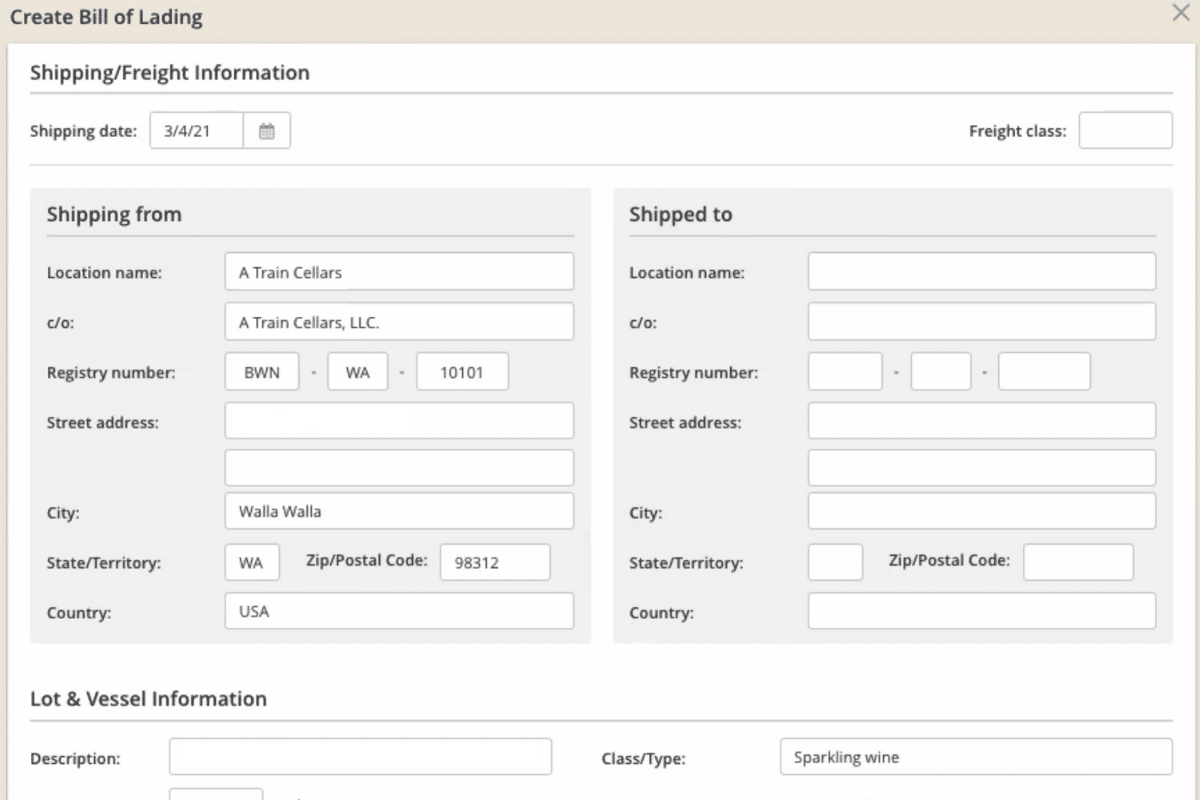Click the Freight class input box
The image size is (1200, 800).
coord(1125,131)
